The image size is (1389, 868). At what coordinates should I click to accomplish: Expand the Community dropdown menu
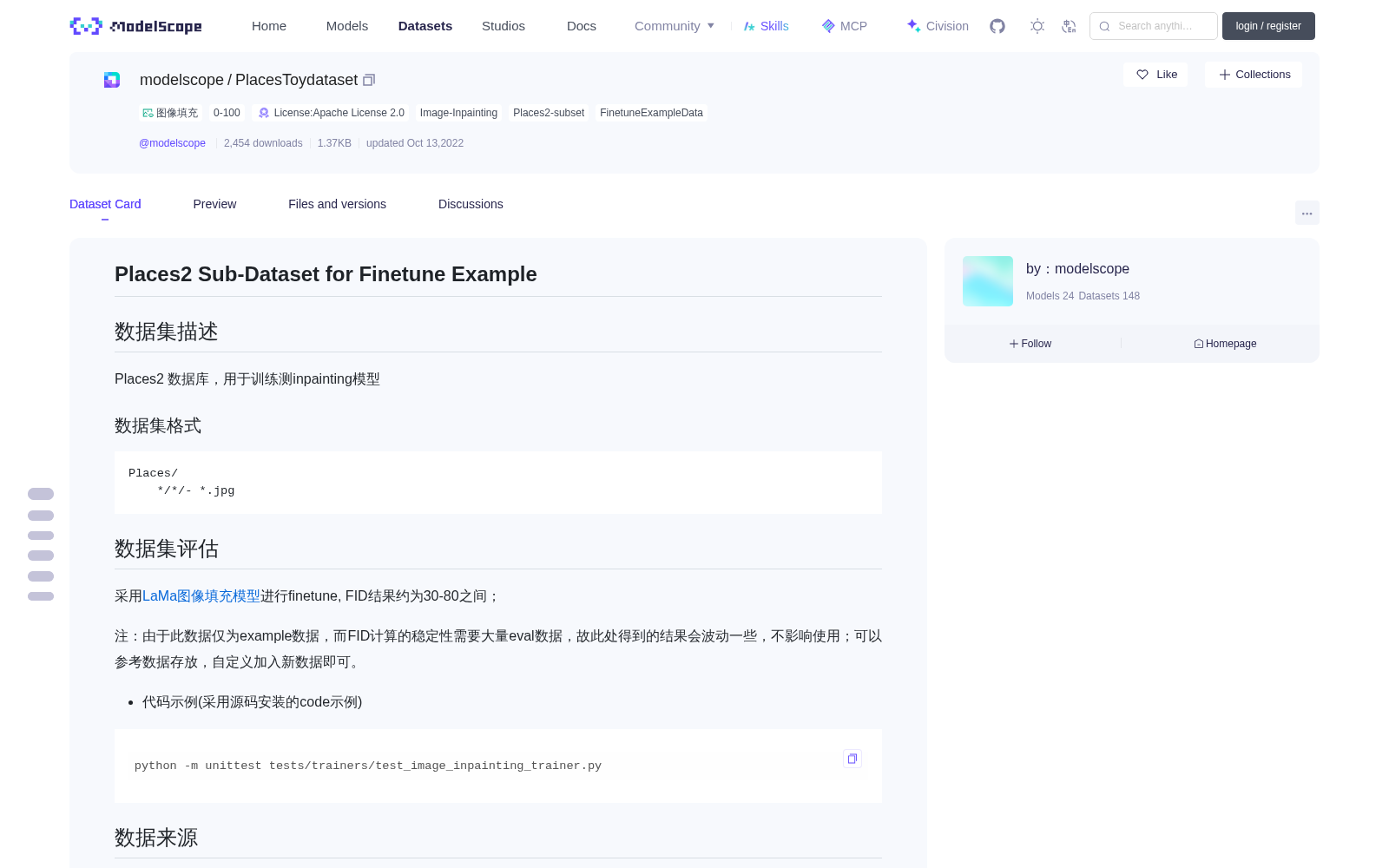tap(675, 26)
